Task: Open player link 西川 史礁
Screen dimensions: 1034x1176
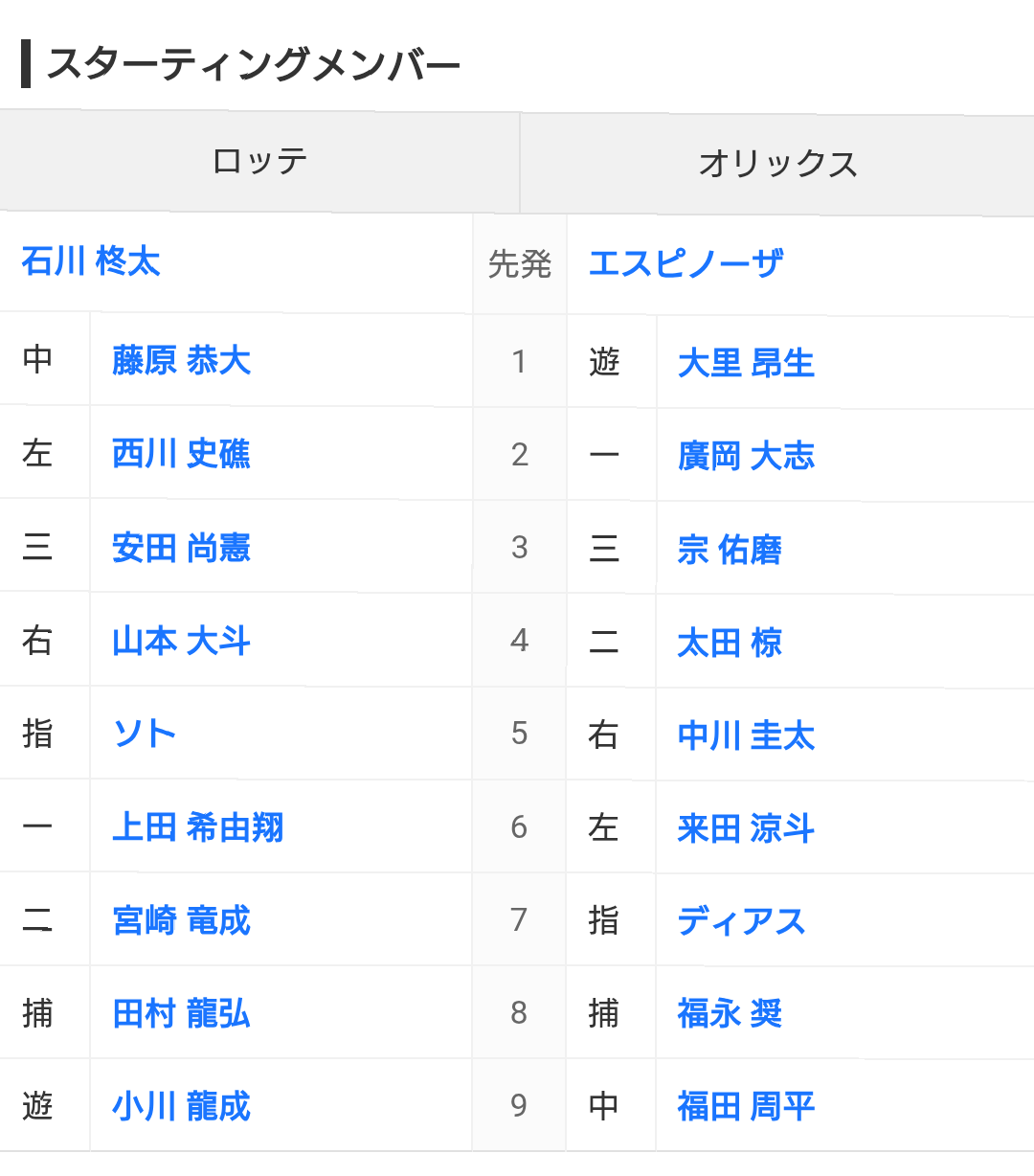Action: tap(181, 453)
